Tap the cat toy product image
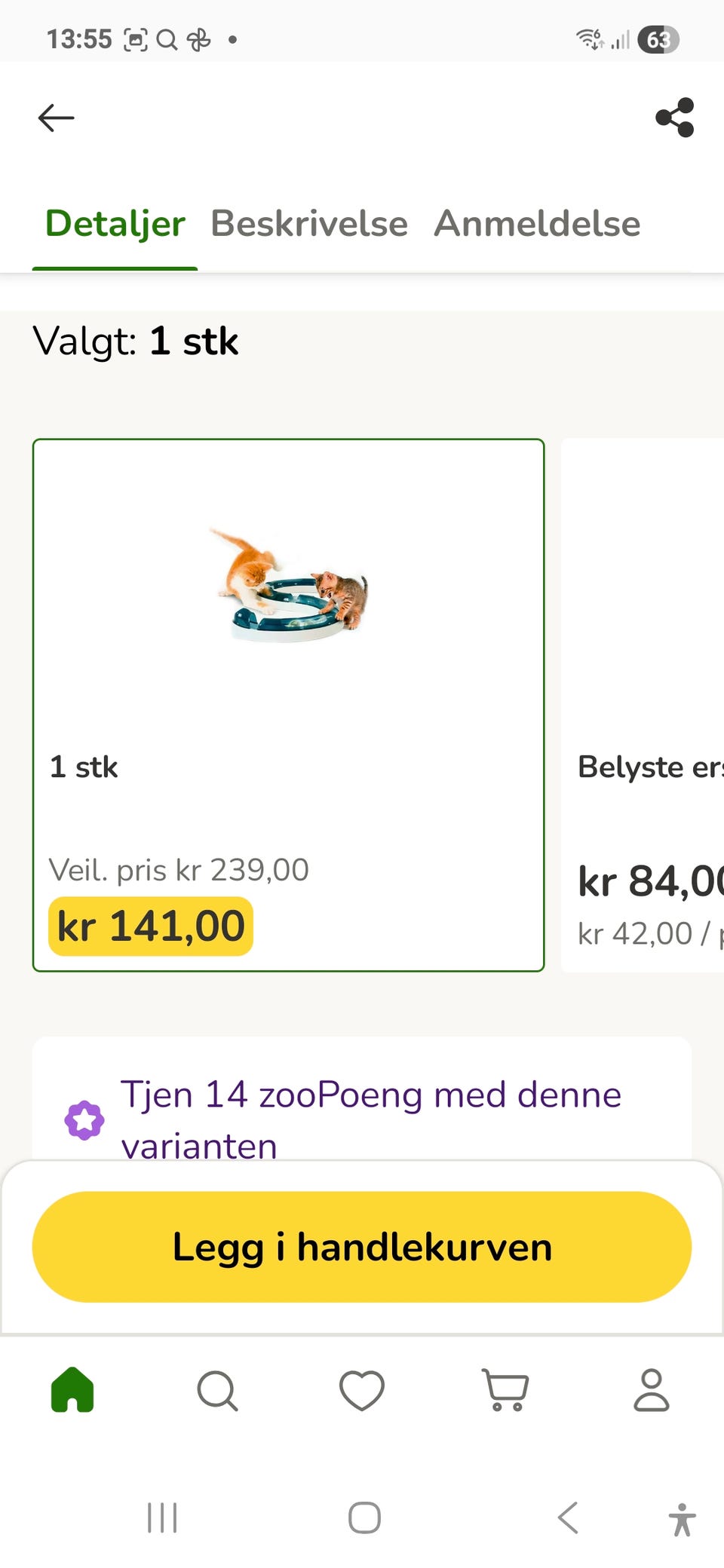The image size is (724, 1568). point(289,586)
